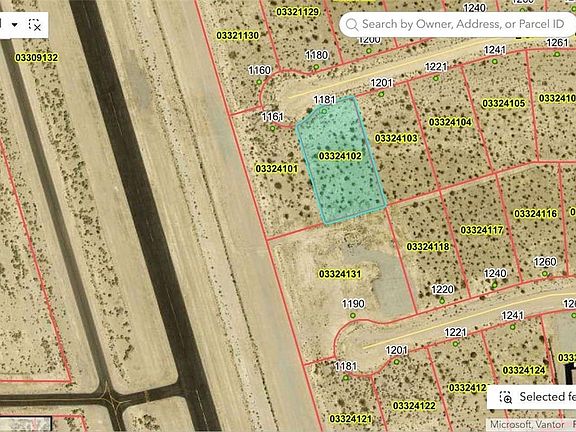Image resolution: width=576 pixels, height=432 pixels.
Task: Open the Selected features panel button
Action: (x=532, y=397)
